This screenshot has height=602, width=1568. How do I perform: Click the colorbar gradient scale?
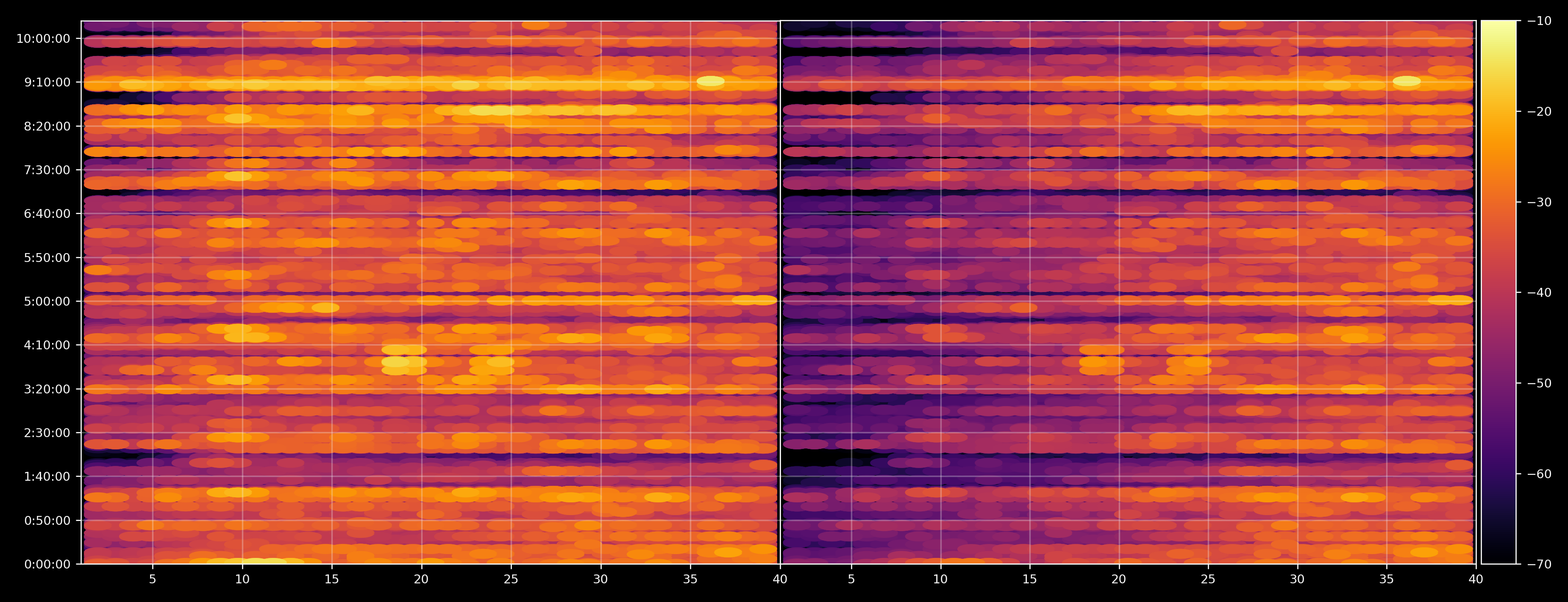coord(1498,292)
